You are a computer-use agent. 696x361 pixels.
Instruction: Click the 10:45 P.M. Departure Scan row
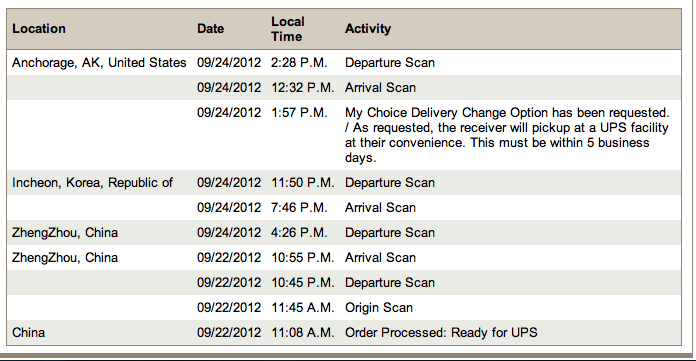coord(344,282)
